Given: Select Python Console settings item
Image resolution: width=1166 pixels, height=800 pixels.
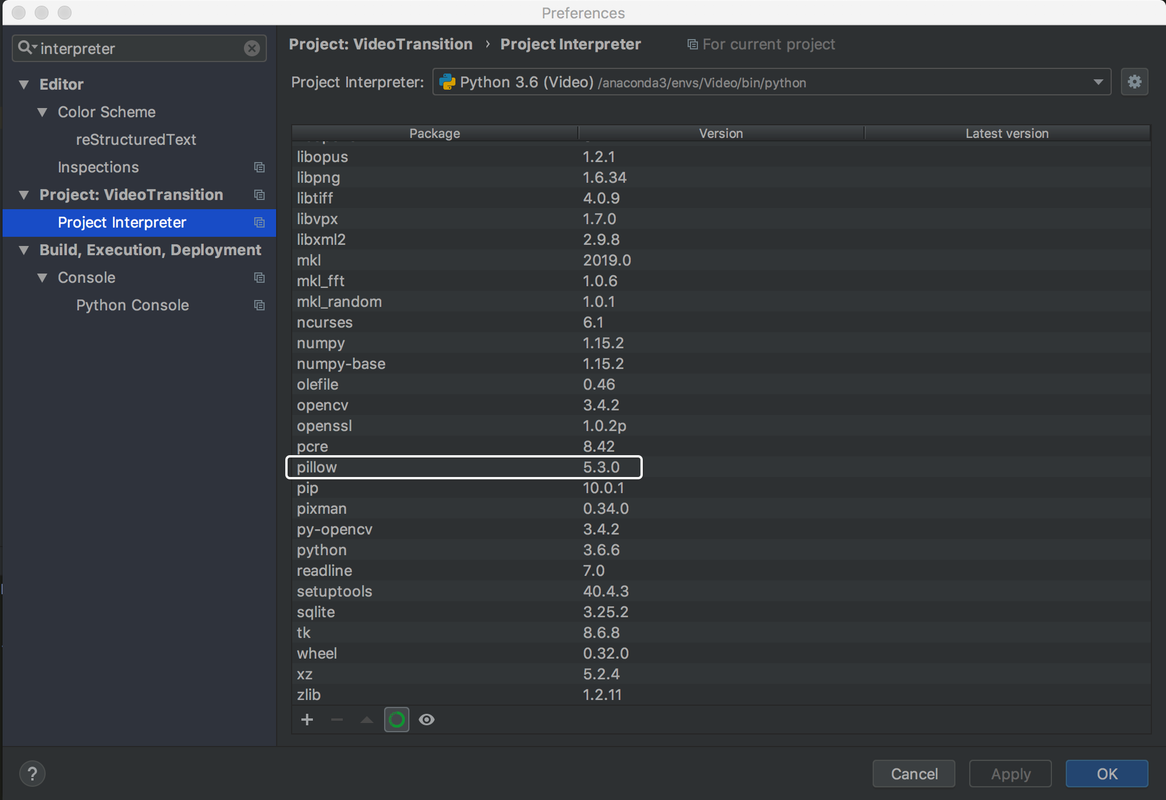Looking at the screenshot, I should 132,305.
